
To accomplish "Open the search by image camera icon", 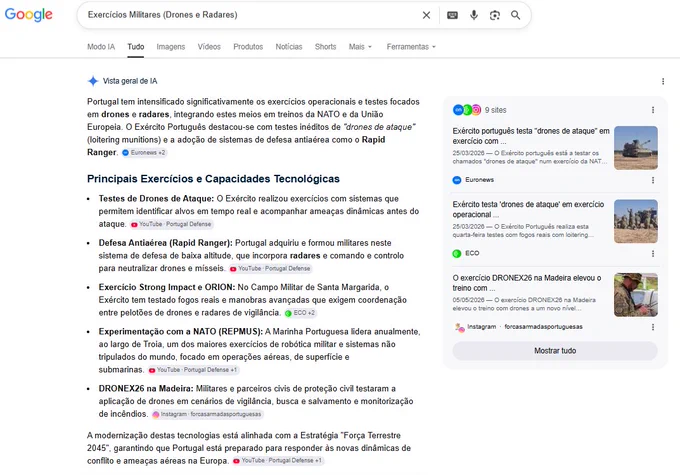I will (495, 15).
